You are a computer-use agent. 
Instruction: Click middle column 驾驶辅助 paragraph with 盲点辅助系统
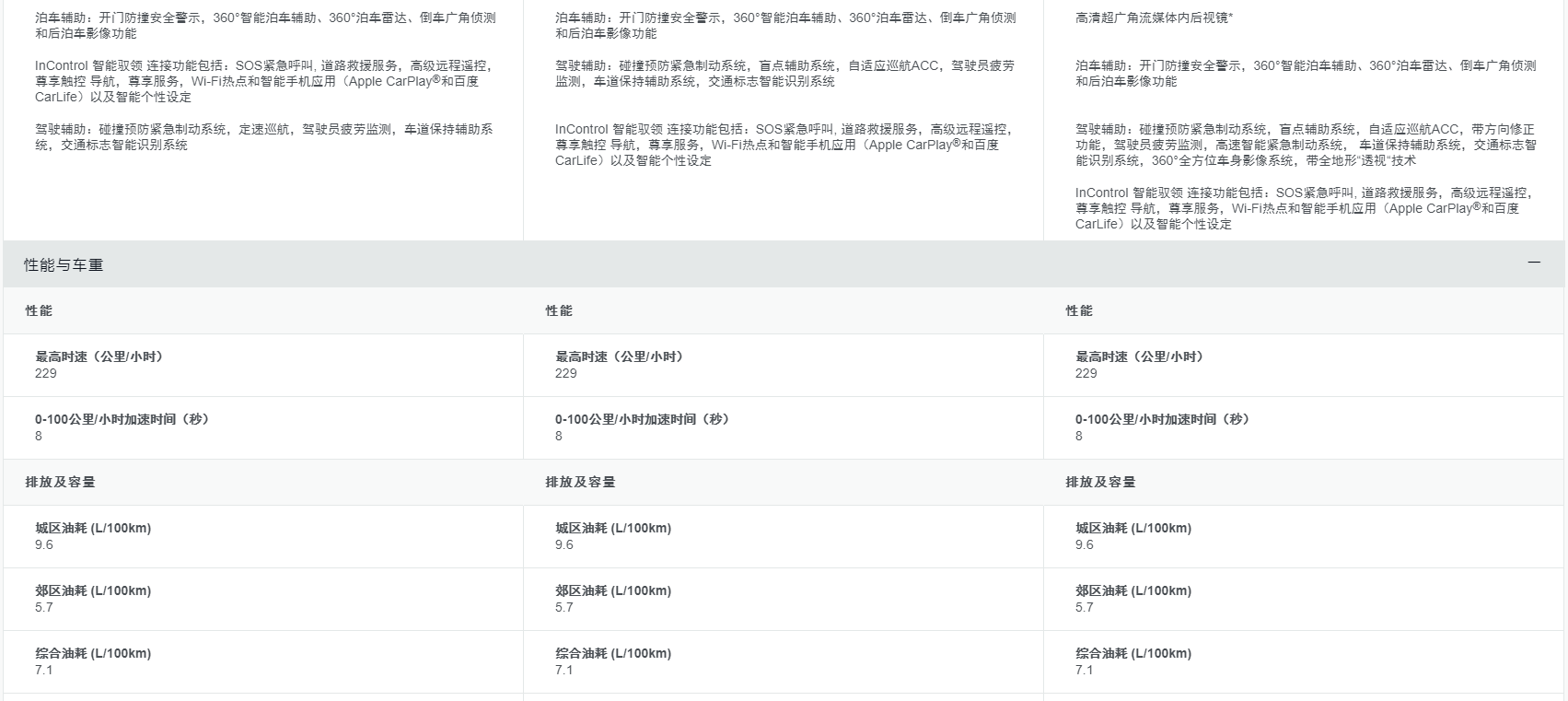click(785, 74)
